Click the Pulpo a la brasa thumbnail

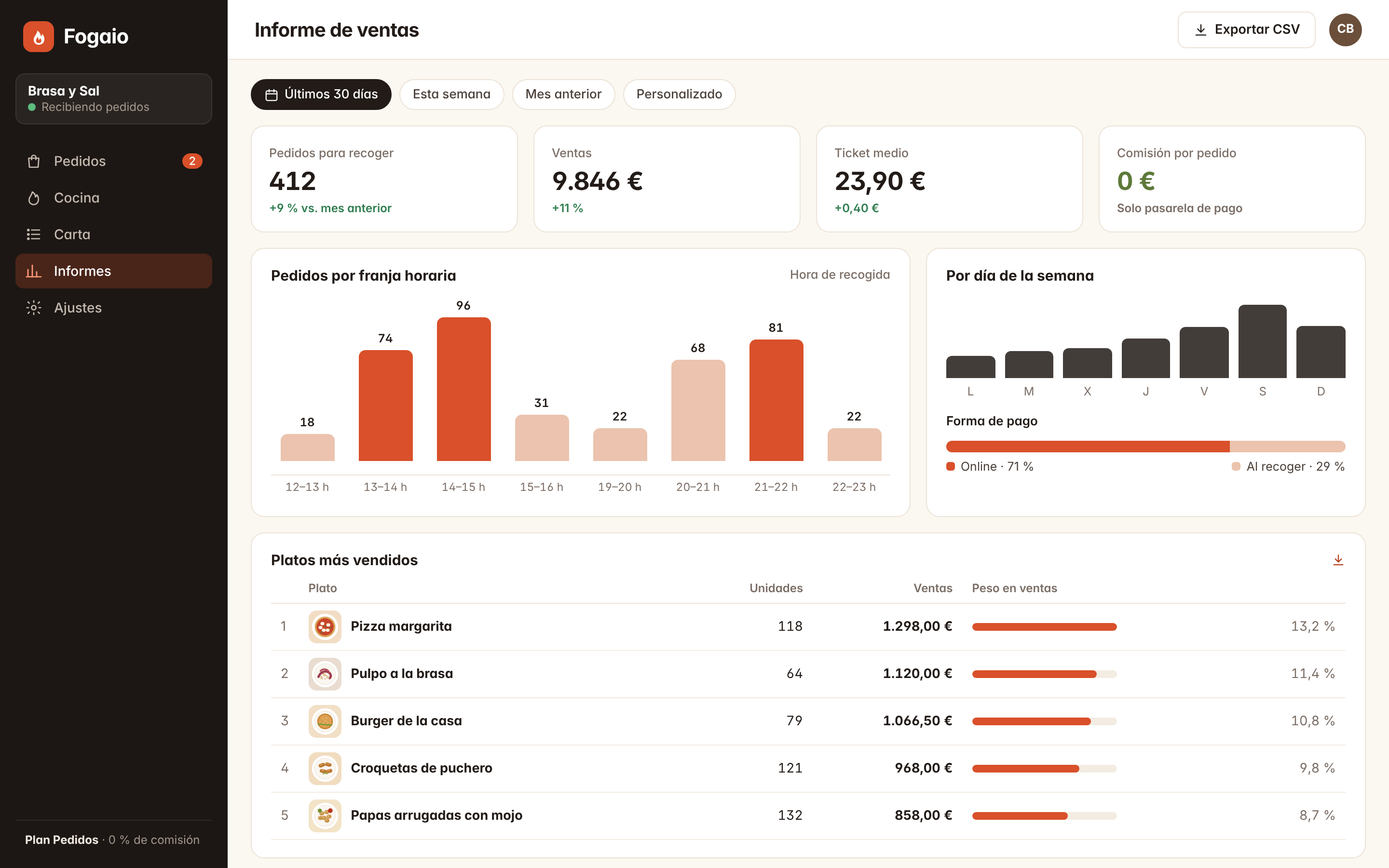tap(325, 674)
